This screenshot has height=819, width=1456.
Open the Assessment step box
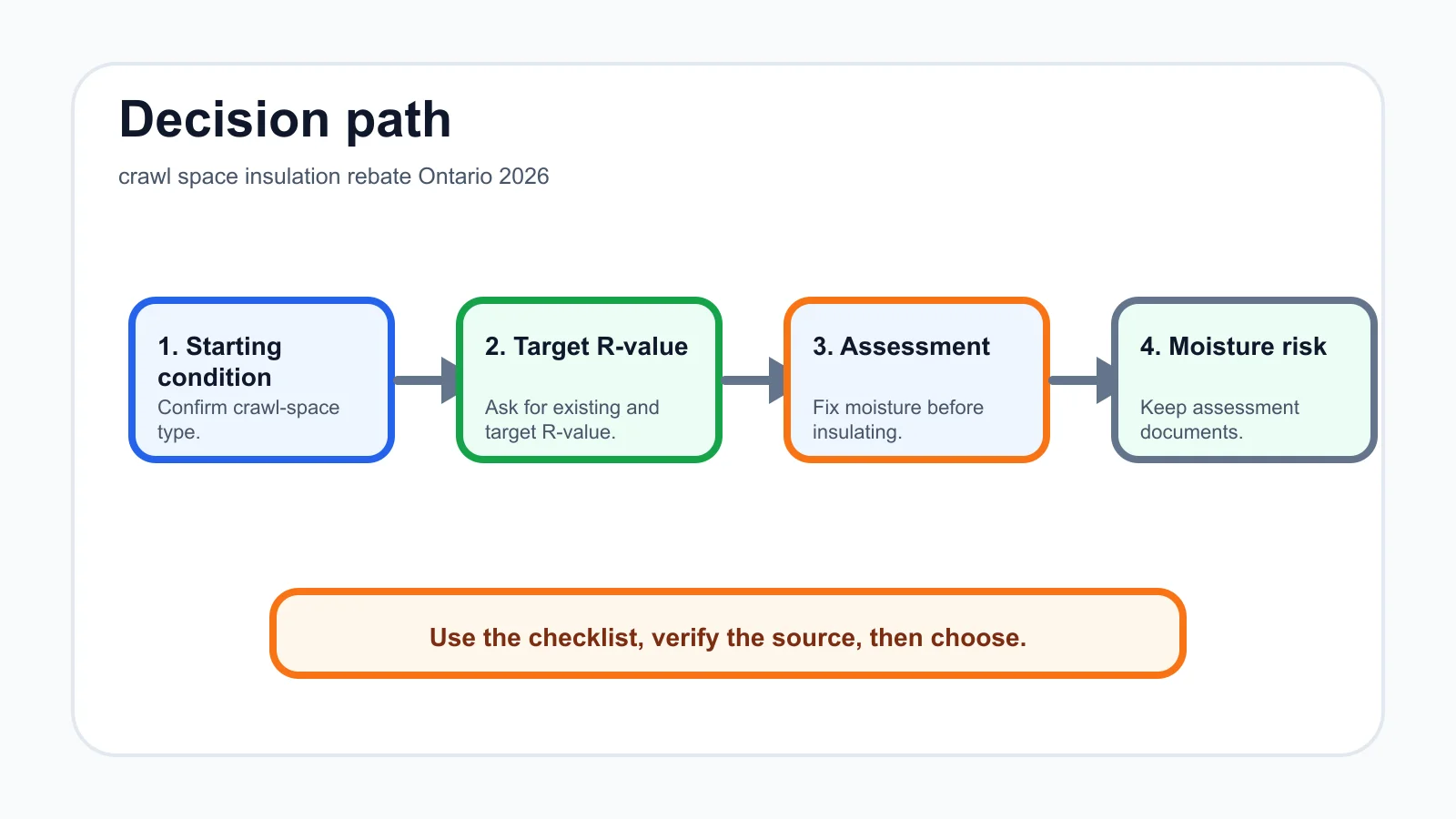pos(917,379)
